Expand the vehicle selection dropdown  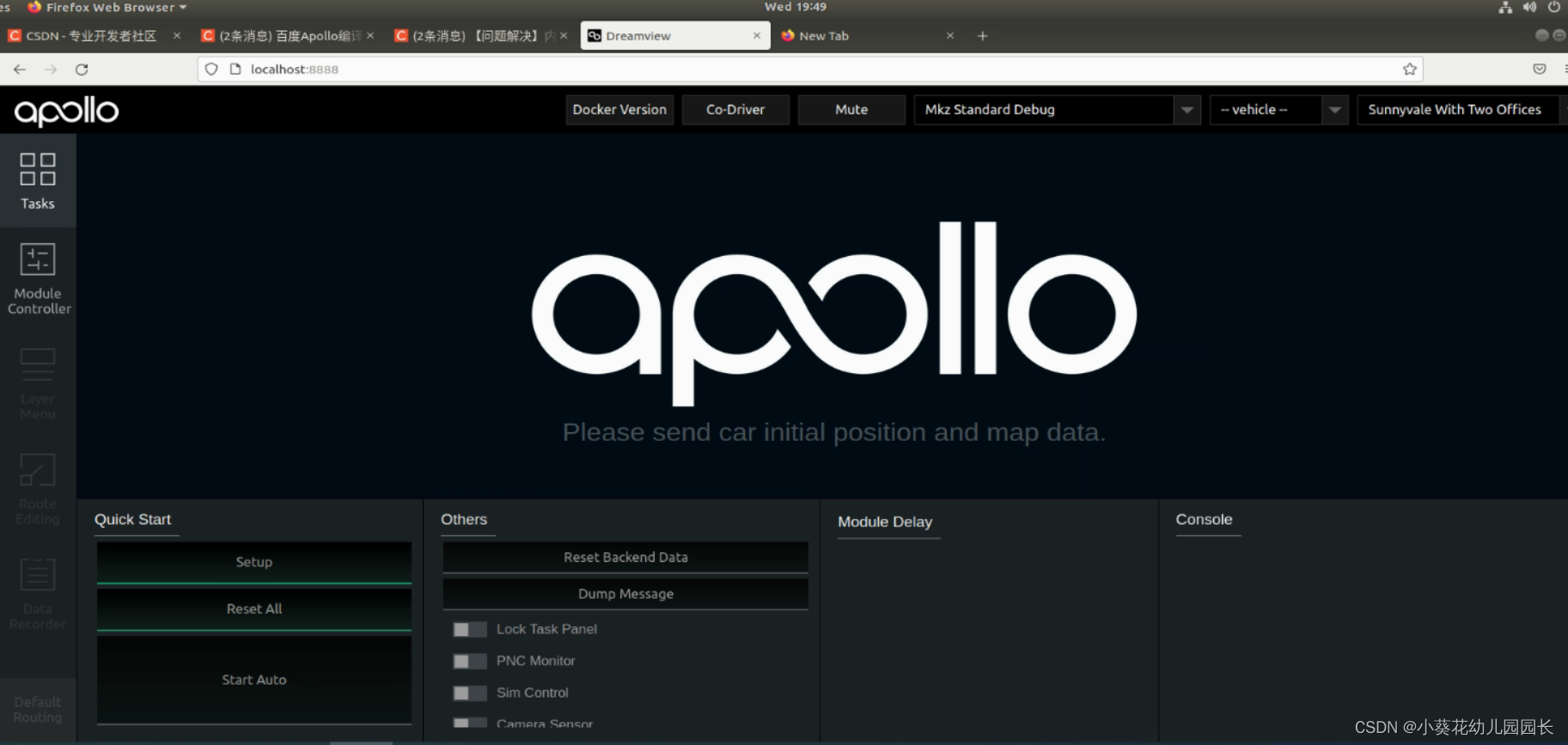1278,110
